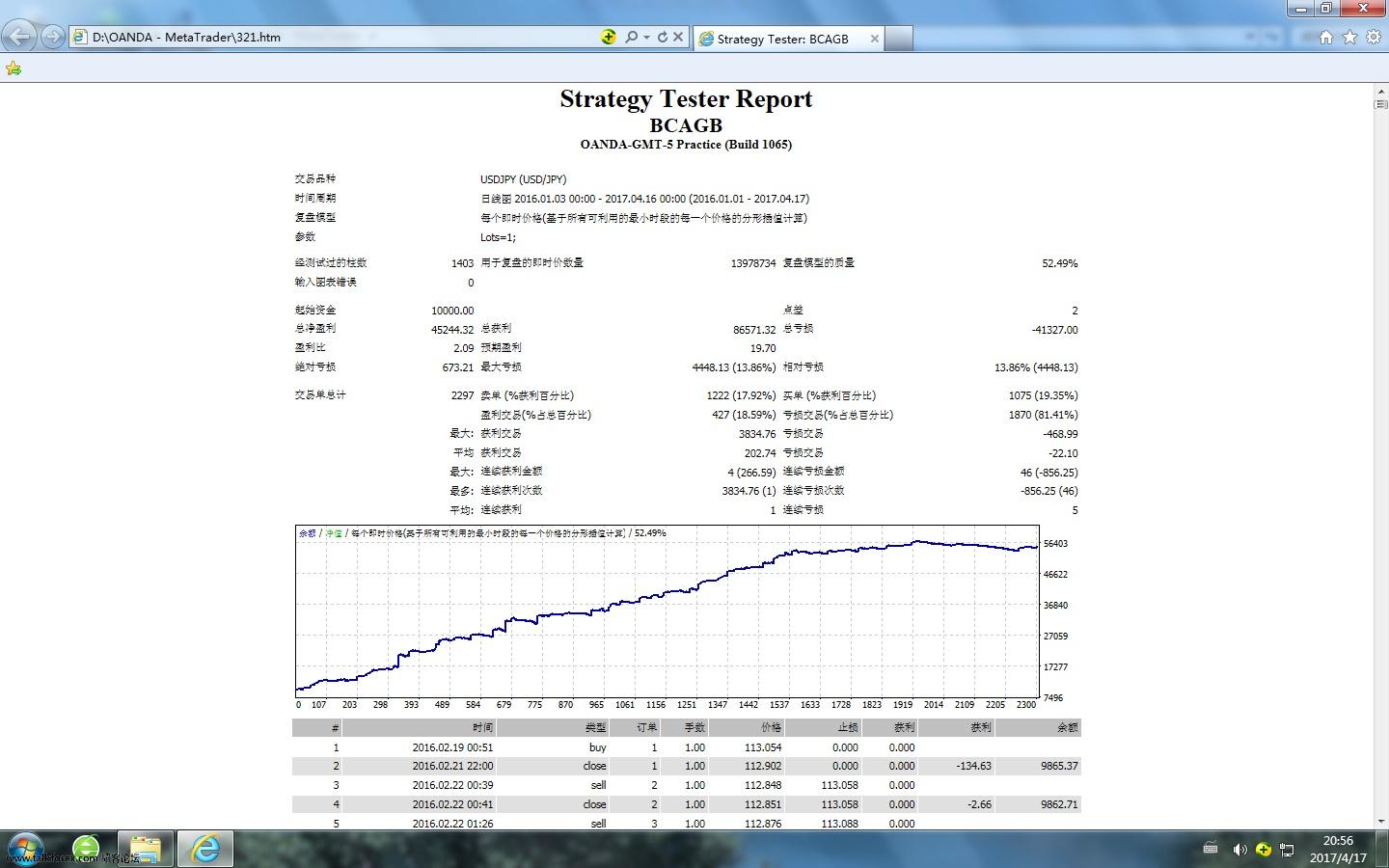
Task: Click the Add to Favorites bar star icon
Action: (14, 68)
